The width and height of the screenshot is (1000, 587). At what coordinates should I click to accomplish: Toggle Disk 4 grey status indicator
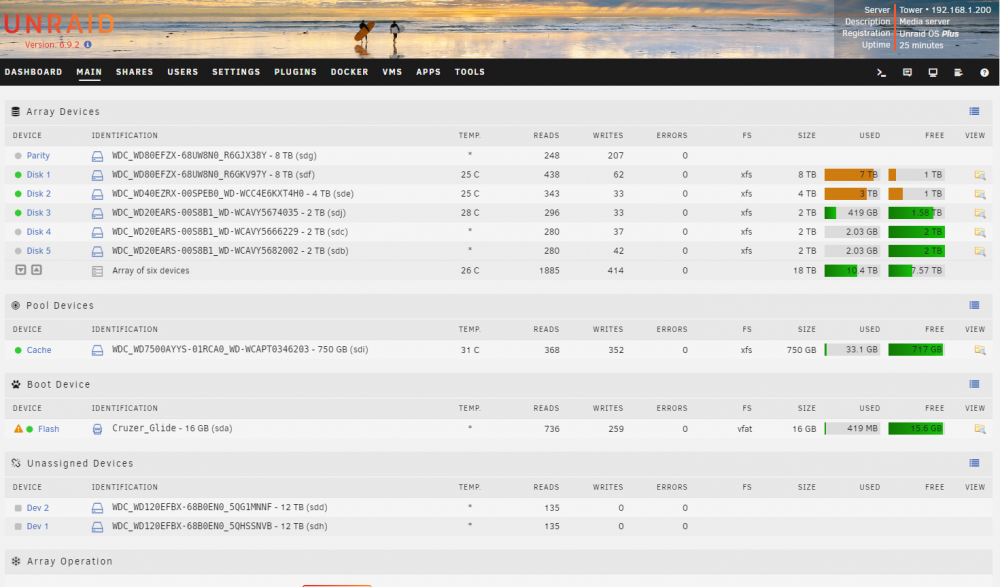[x=18, y=232]
